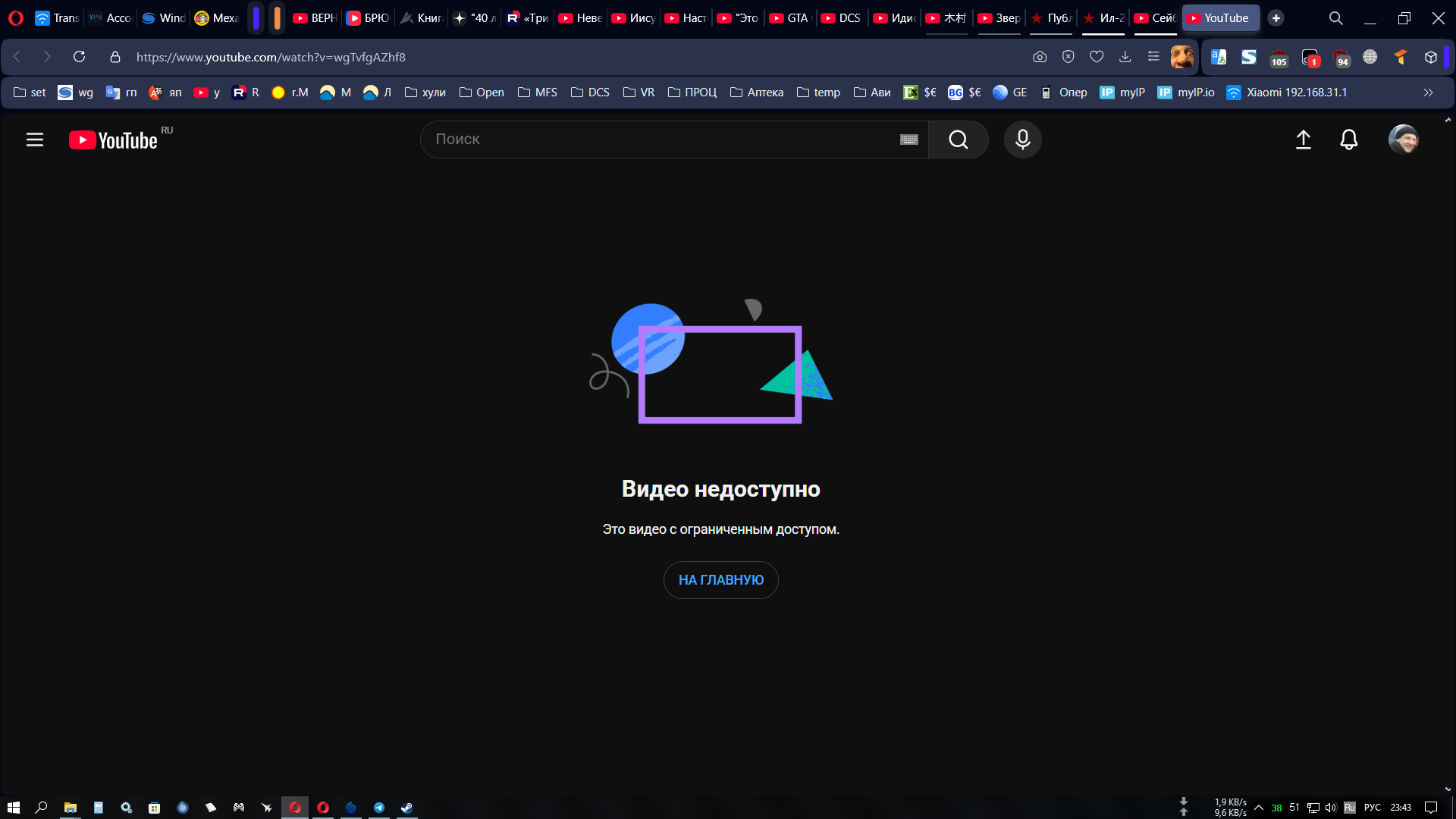Click the address bar URL

point(271,57)
